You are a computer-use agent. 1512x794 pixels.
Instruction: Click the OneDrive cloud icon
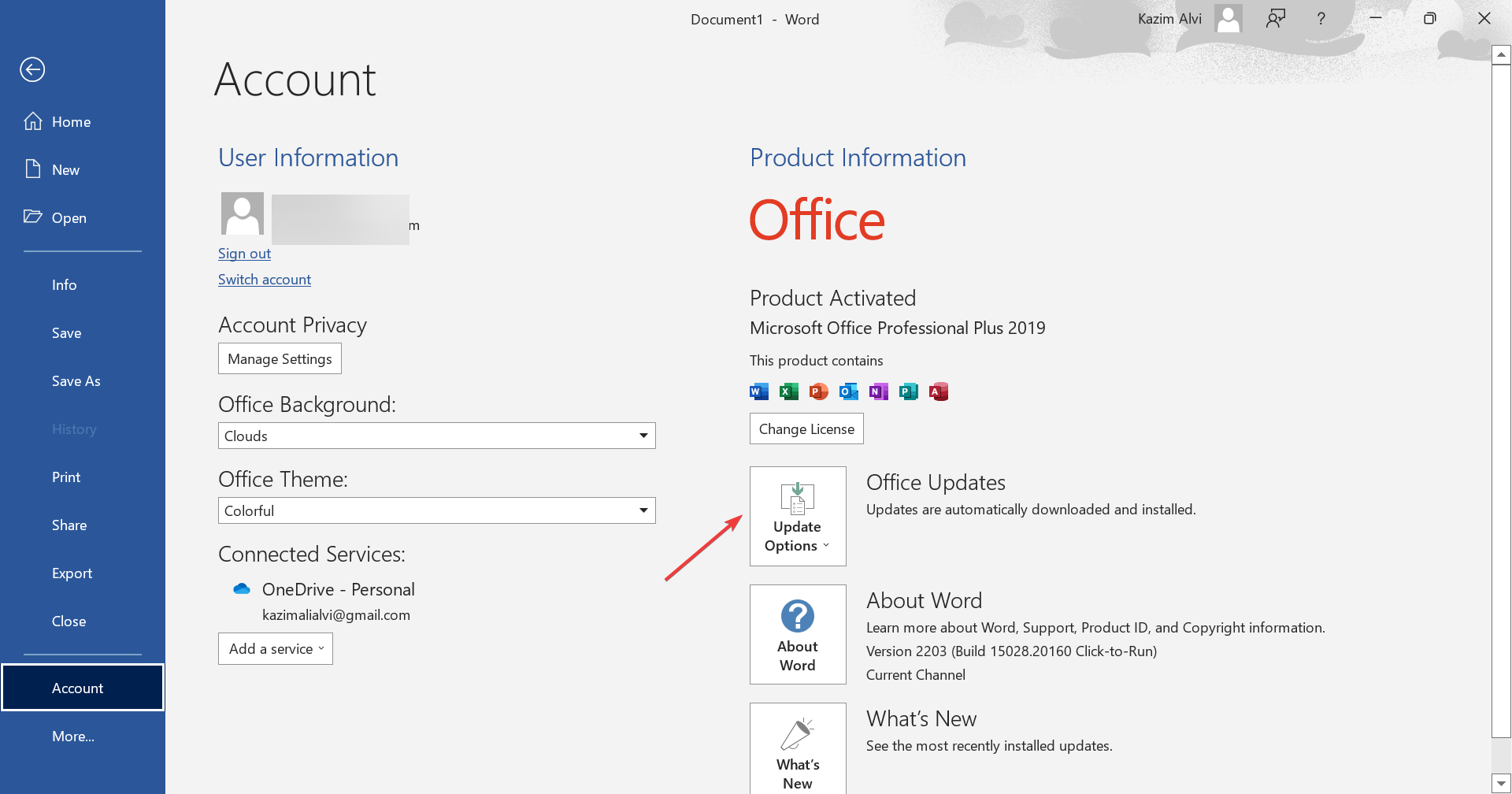point(242,589)
